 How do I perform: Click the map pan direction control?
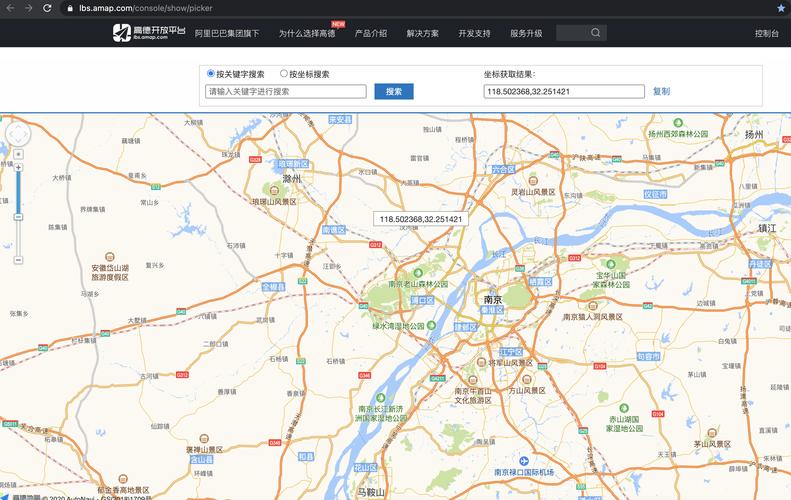point(18,134)
